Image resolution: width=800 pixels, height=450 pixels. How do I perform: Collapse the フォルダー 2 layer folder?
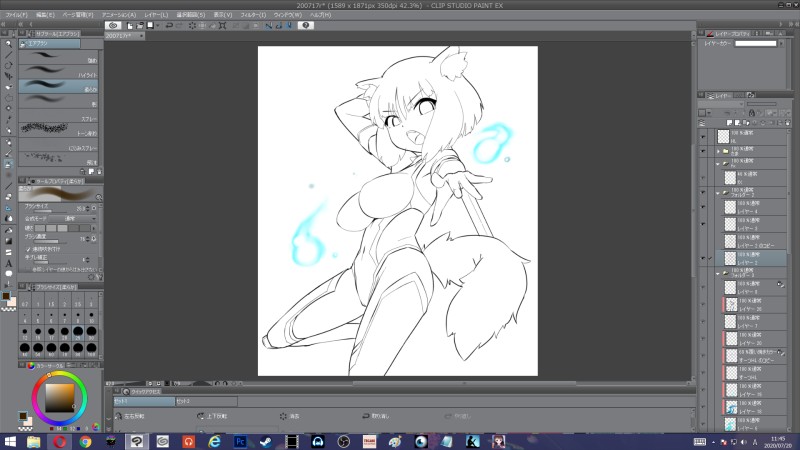coord(718,193)
